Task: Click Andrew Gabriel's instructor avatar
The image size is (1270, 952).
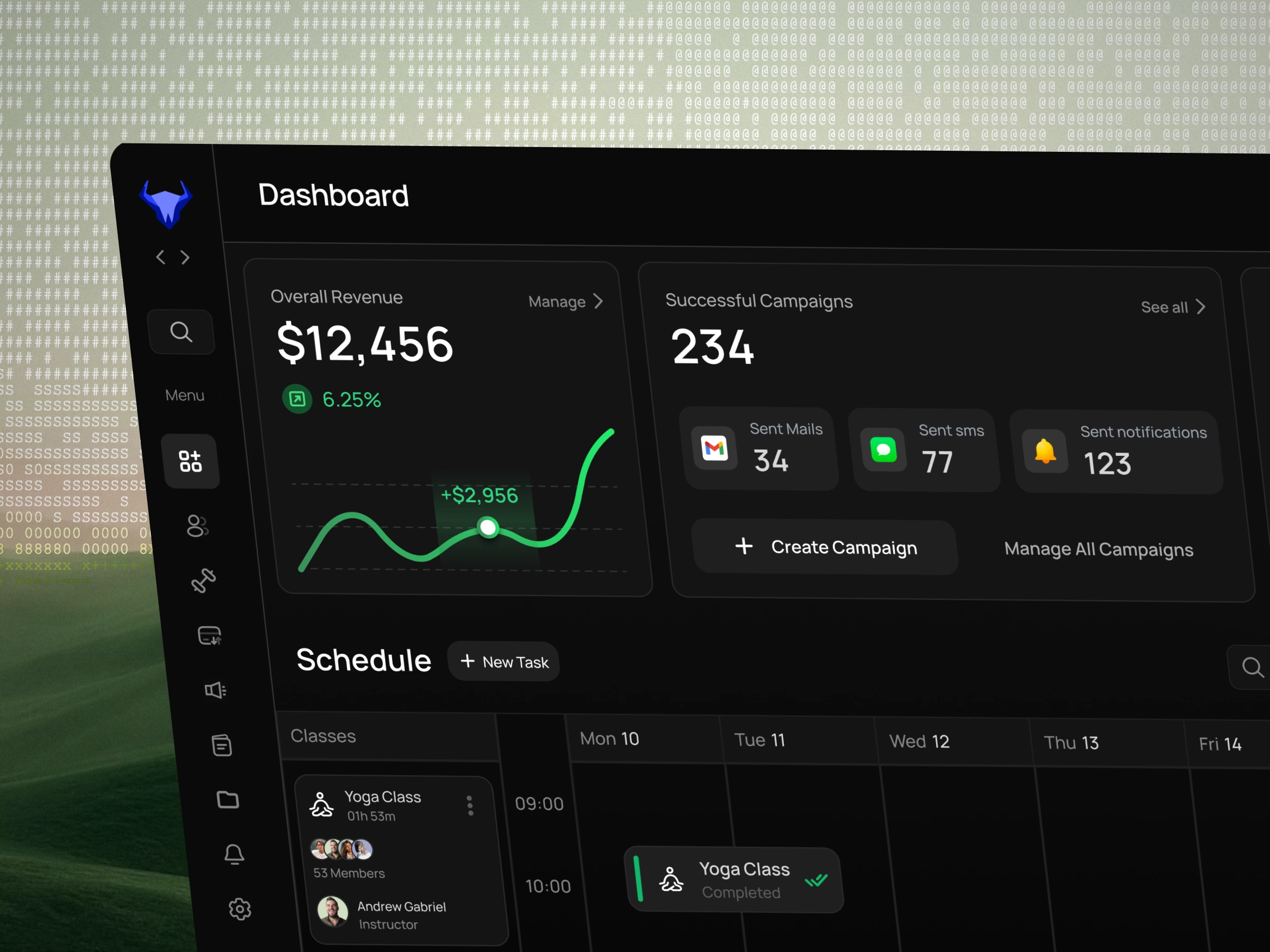Action: (332, 911)
